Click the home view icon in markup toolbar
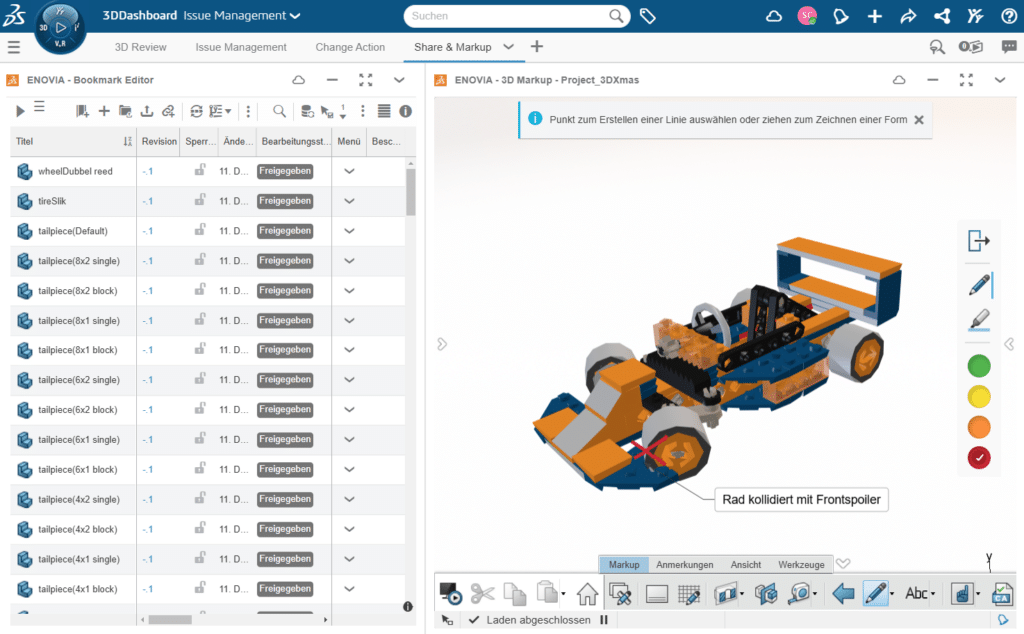Viewport: 1024px width, 634px height. click(x=587, y=593)
